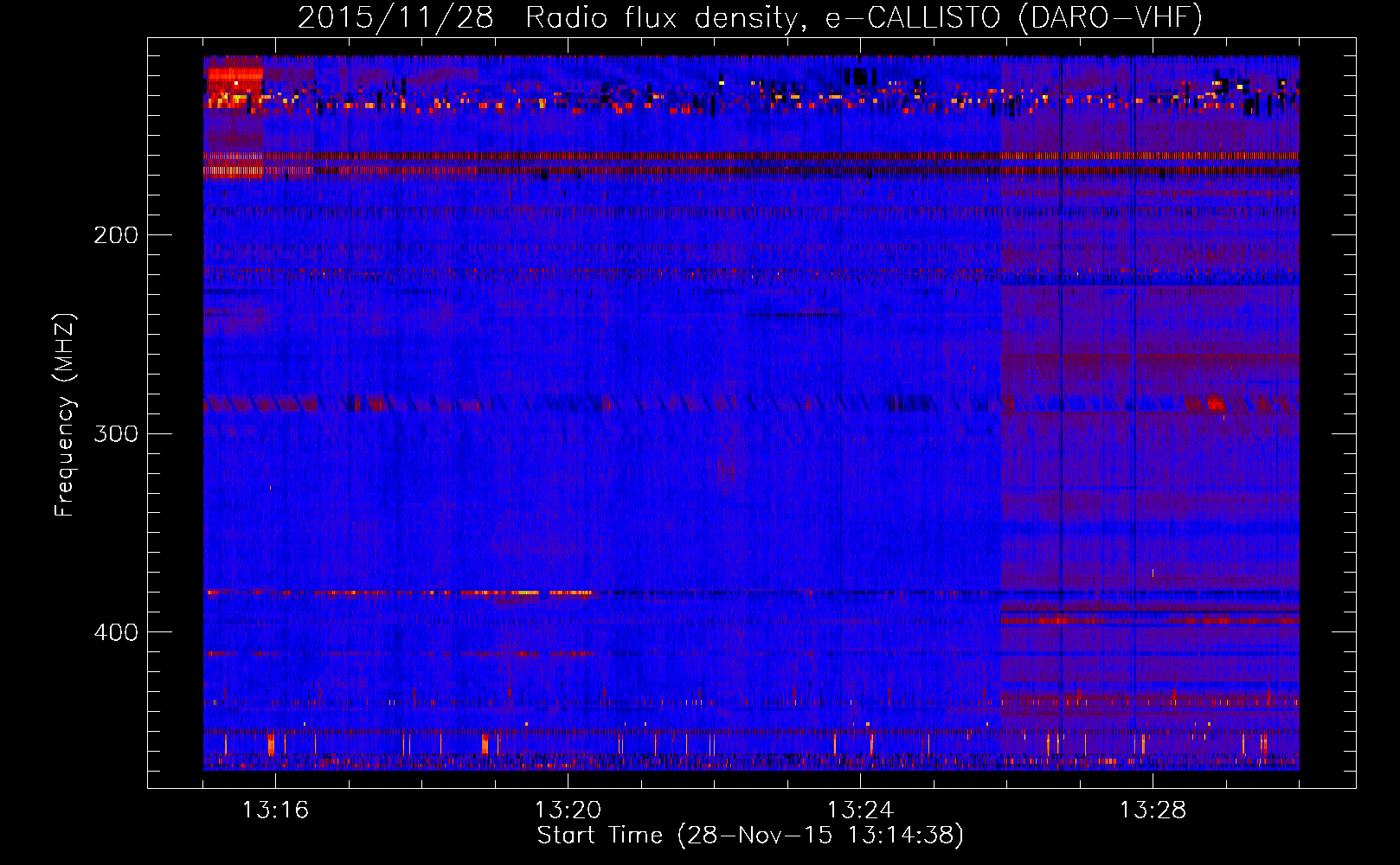Click the short dark horizontal streak near 240 MHz at 13:23
Screen dimensions: 1400x865
[792, 314]
